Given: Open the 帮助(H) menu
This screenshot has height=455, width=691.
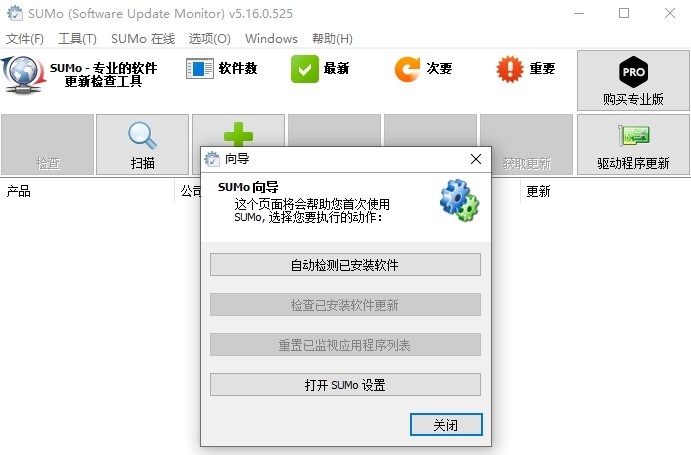Looking at the screenshot, I should pyautogui.click(x=332, y=39).
